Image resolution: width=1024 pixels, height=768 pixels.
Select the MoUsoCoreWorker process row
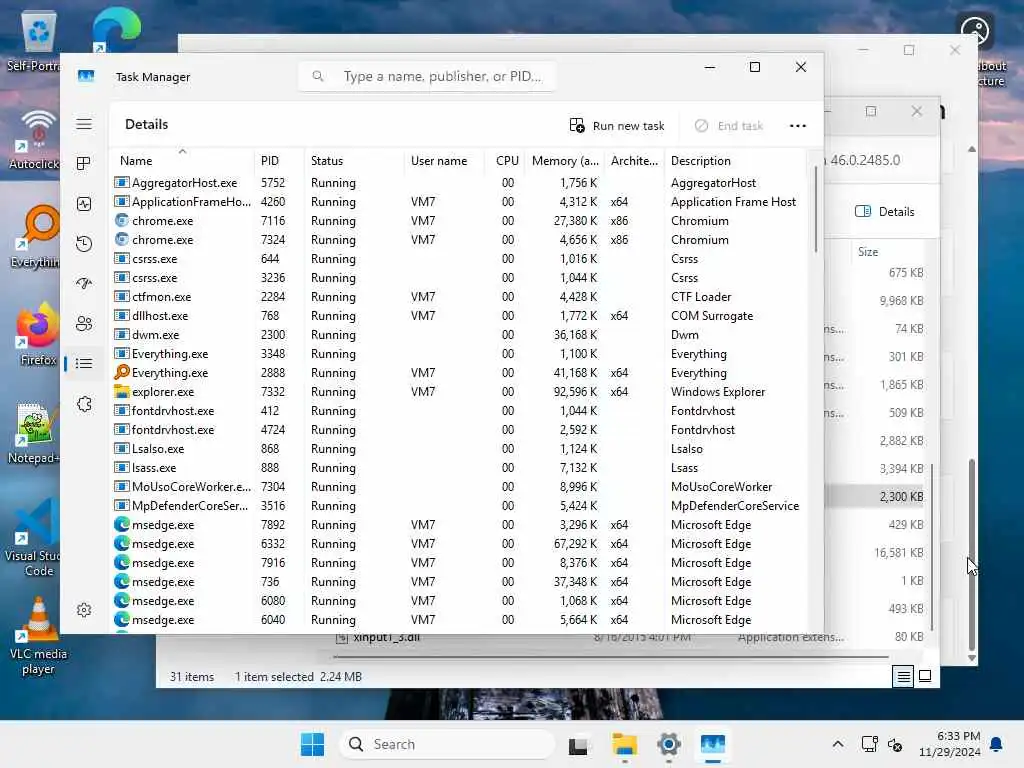pyautogui.click(x=460, y=487)
